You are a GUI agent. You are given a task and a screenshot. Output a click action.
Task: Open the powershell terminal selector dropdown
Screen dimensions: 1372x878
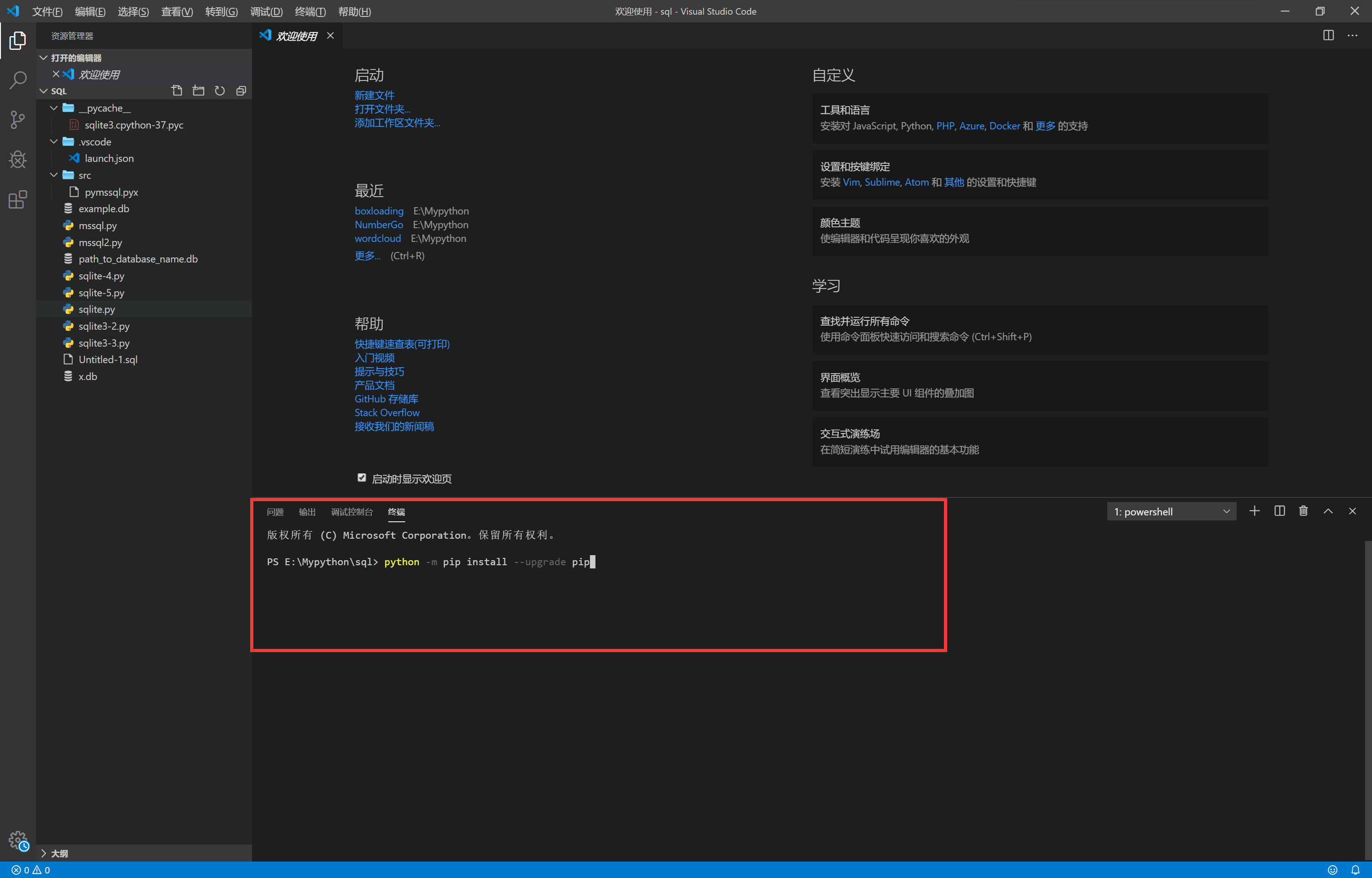pyautogui.click(x=1171, y=511)
